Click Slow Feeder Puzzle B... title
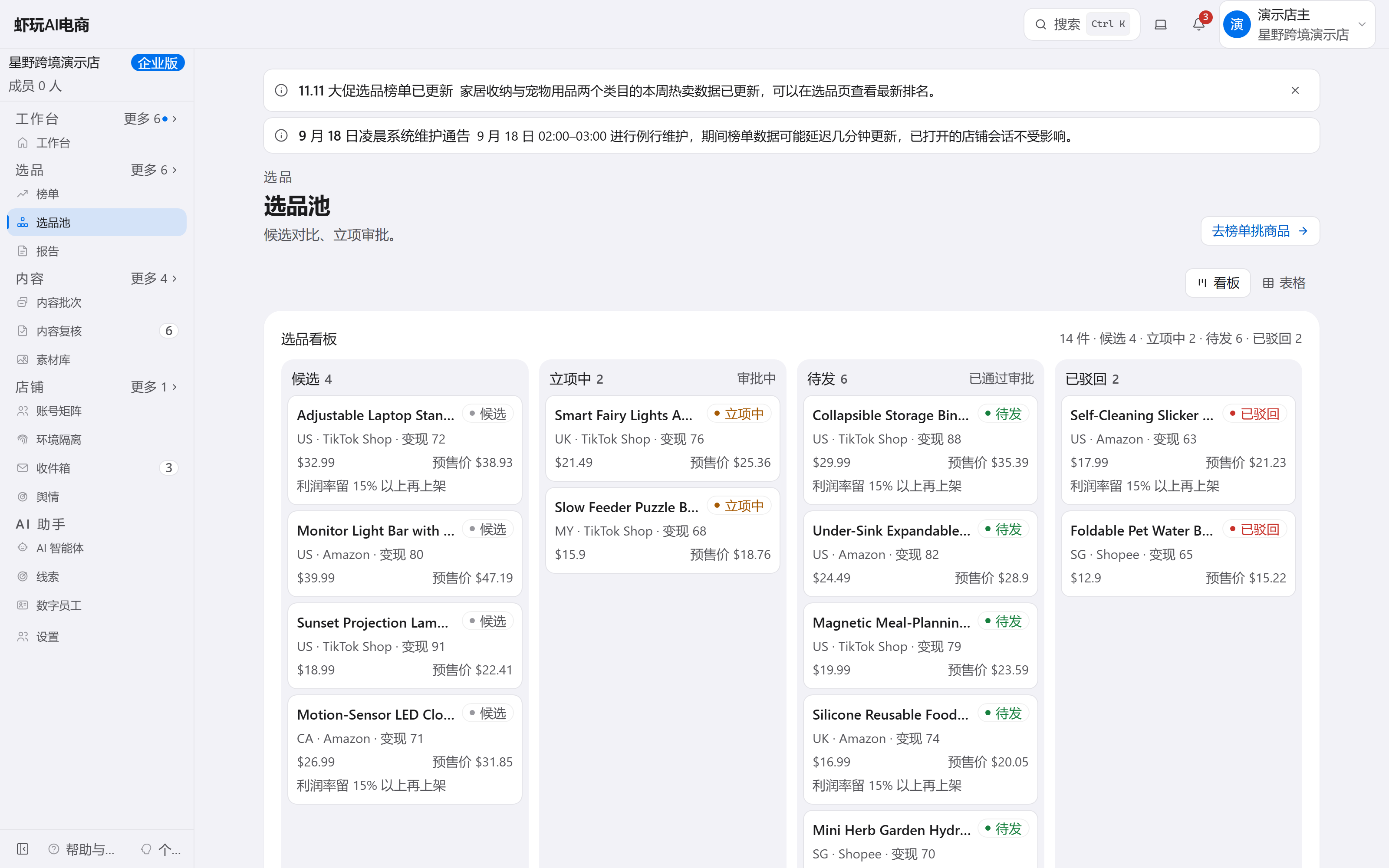 tap(626, 507)
